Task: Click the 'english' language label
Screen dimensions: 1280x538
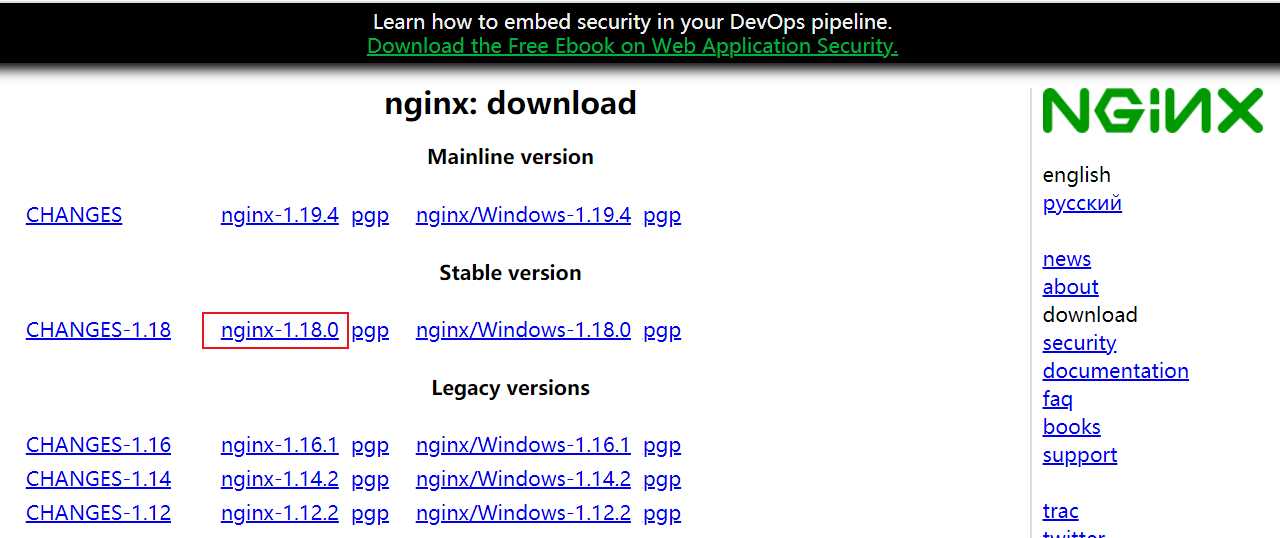Action: pyautogui.click(x=1077, y=175)
